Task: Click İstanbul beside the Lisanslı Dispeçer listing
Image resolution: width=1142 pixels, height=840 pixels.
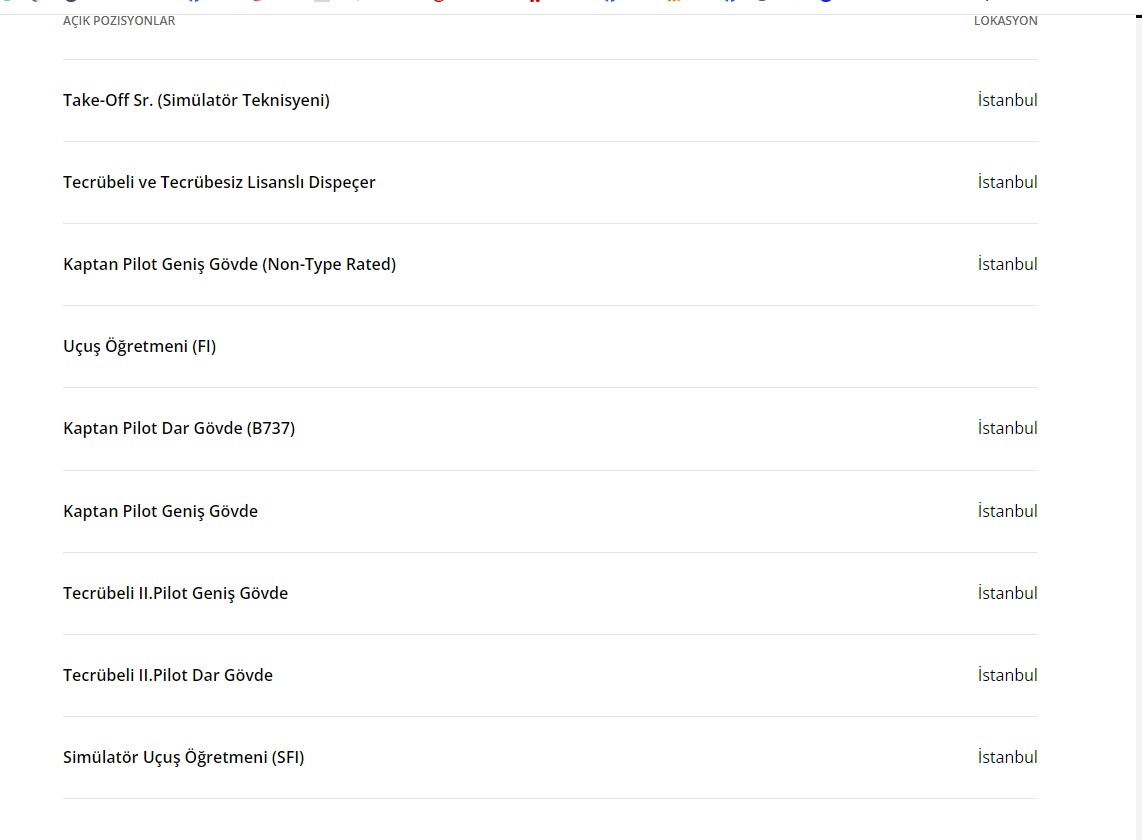Action: click(x=1007, y=182)
